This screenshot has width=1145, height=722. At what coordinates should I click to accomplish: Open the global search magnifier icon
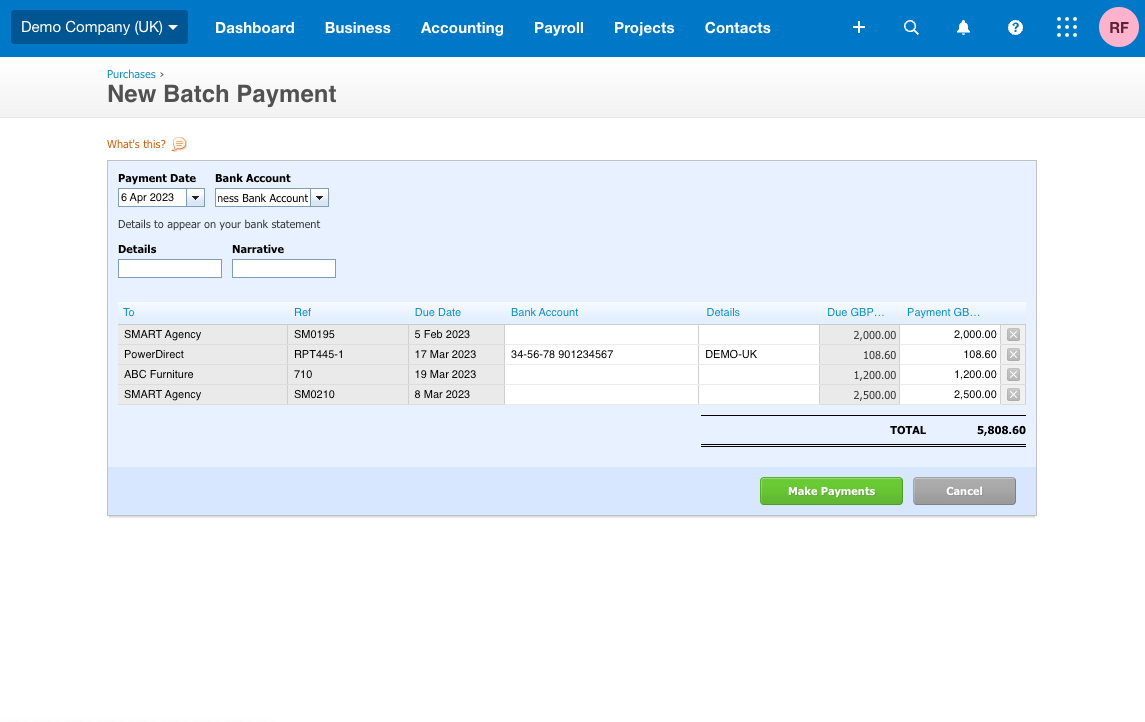[x=911, y=27]
